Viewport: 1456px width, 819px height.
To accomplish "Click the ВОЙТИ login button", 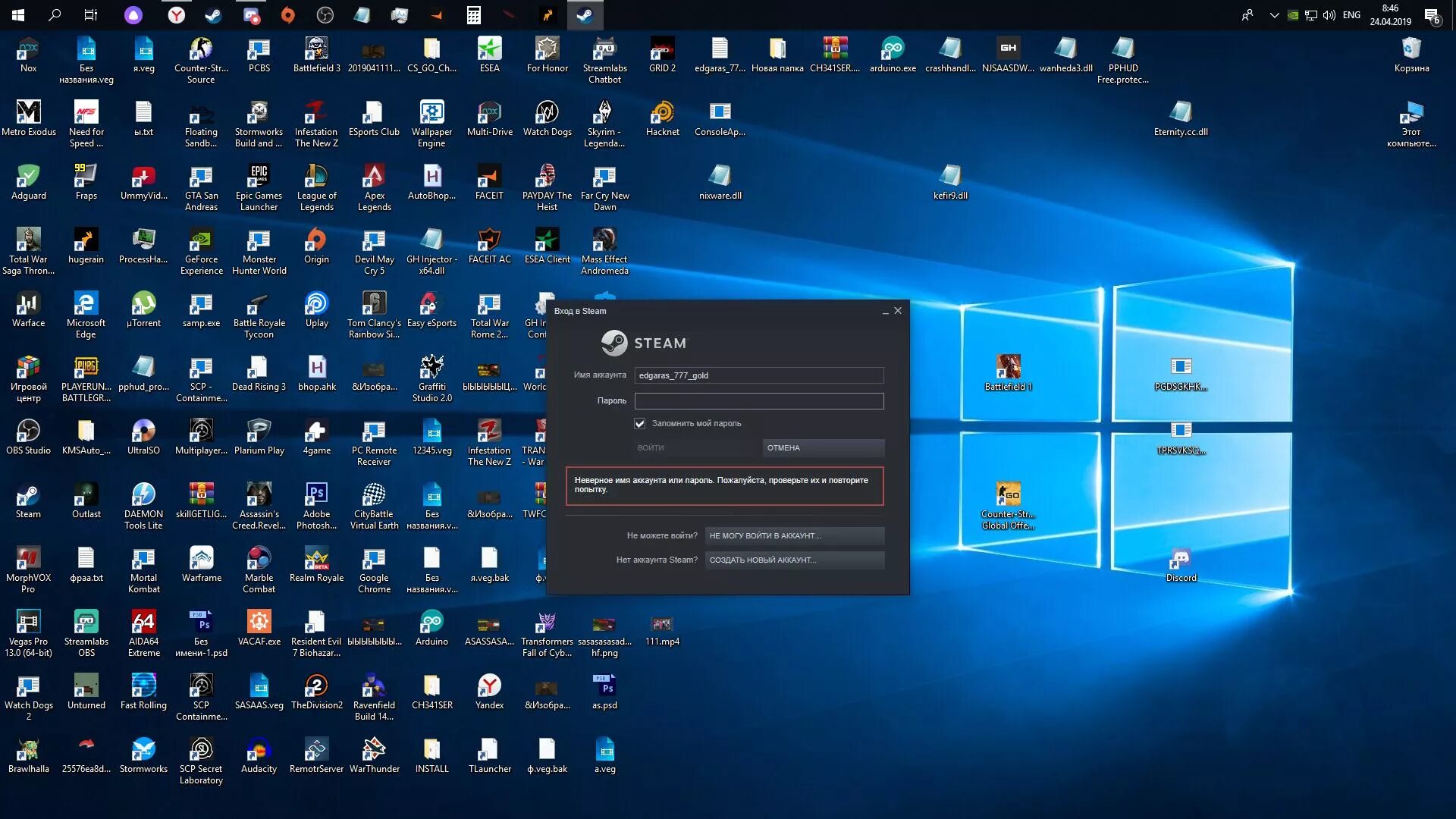I will 695,448.
